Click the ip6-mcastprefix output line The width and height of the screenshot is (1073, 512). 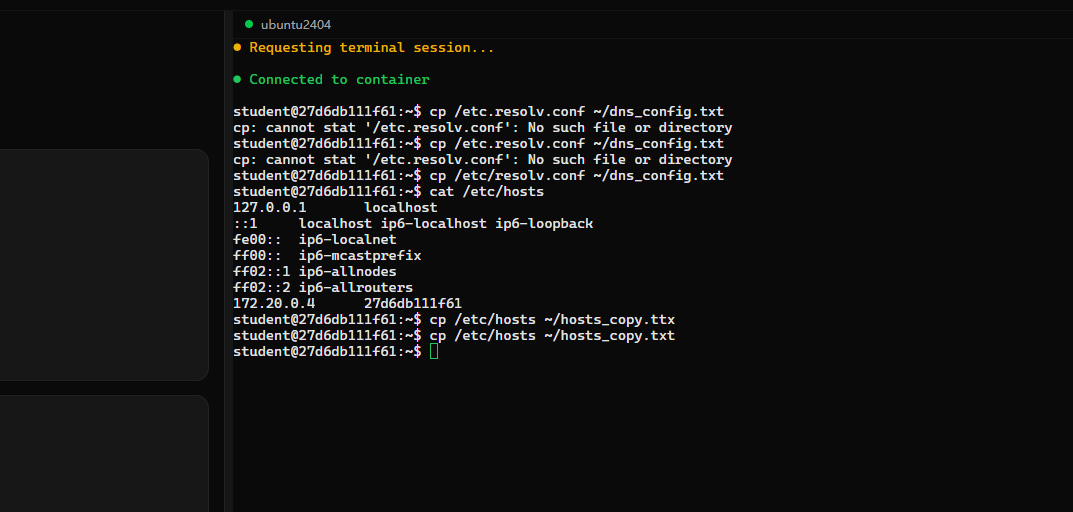pyautogui.click(x=327, y=255)
